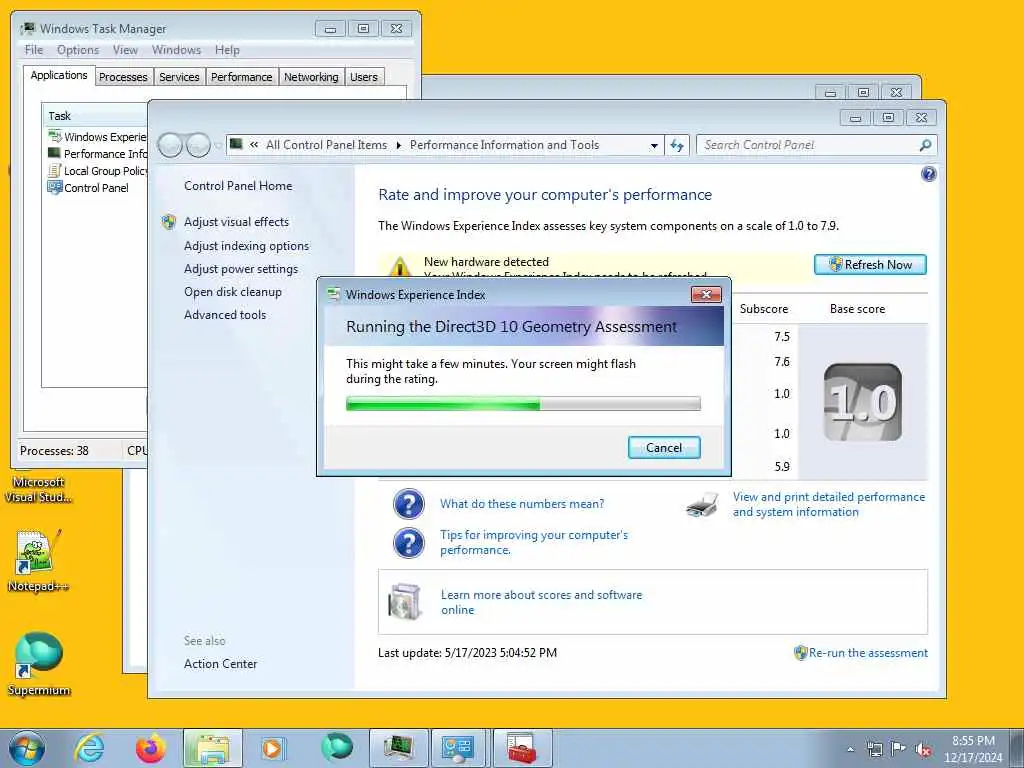
Task: Open Advanced tools link
Action: click(x=225, y=315)
